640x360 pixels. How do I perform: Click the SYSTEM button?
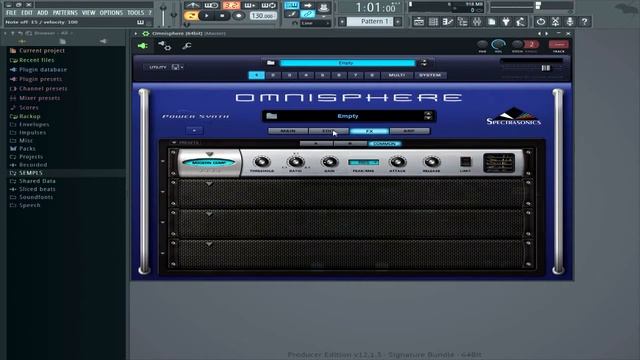[x=430, y=75]
